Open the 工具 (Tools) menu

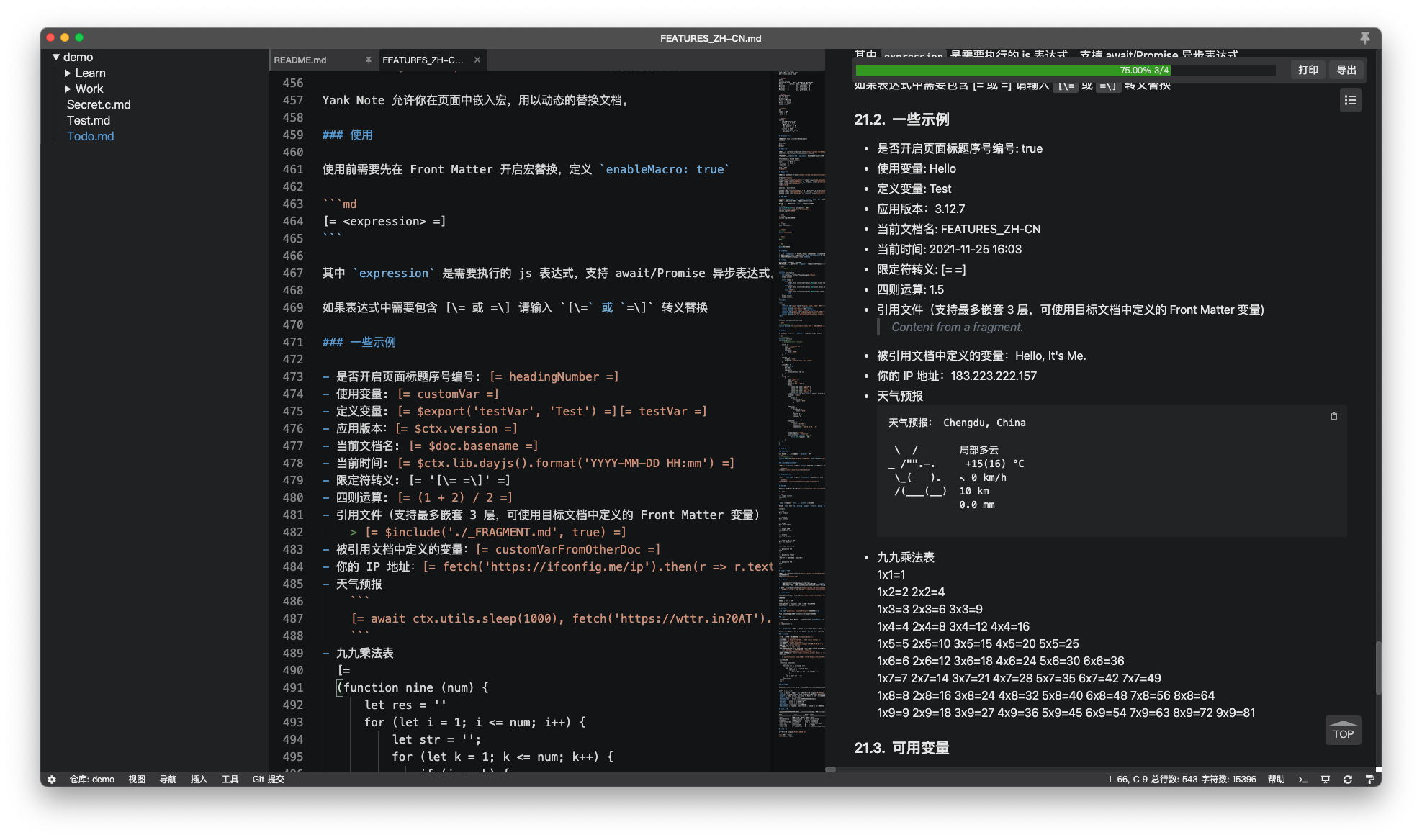230,779
